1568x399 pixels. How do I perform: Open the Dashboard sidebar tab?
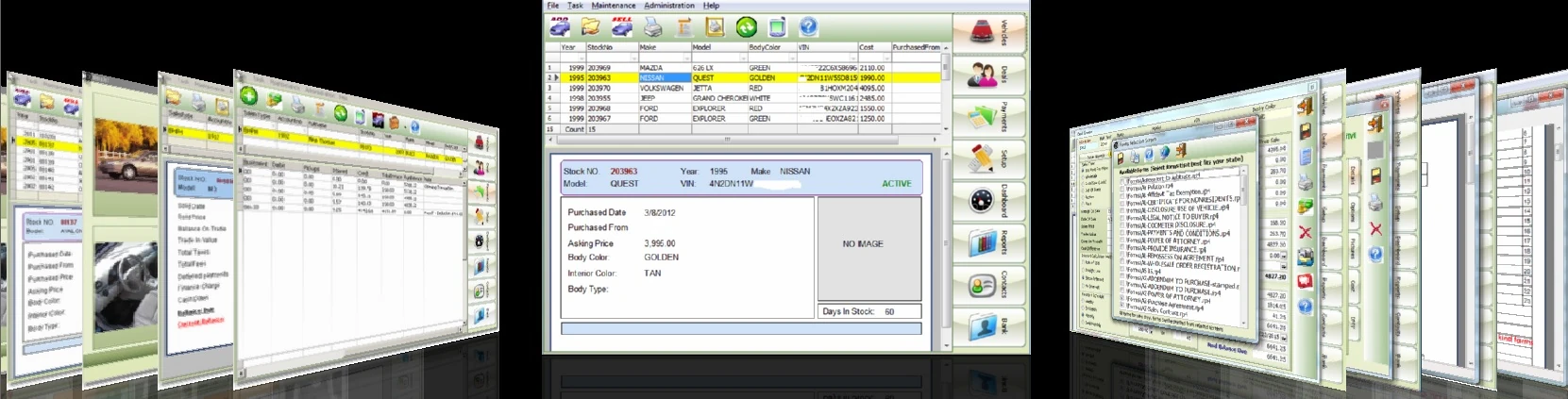988,201
